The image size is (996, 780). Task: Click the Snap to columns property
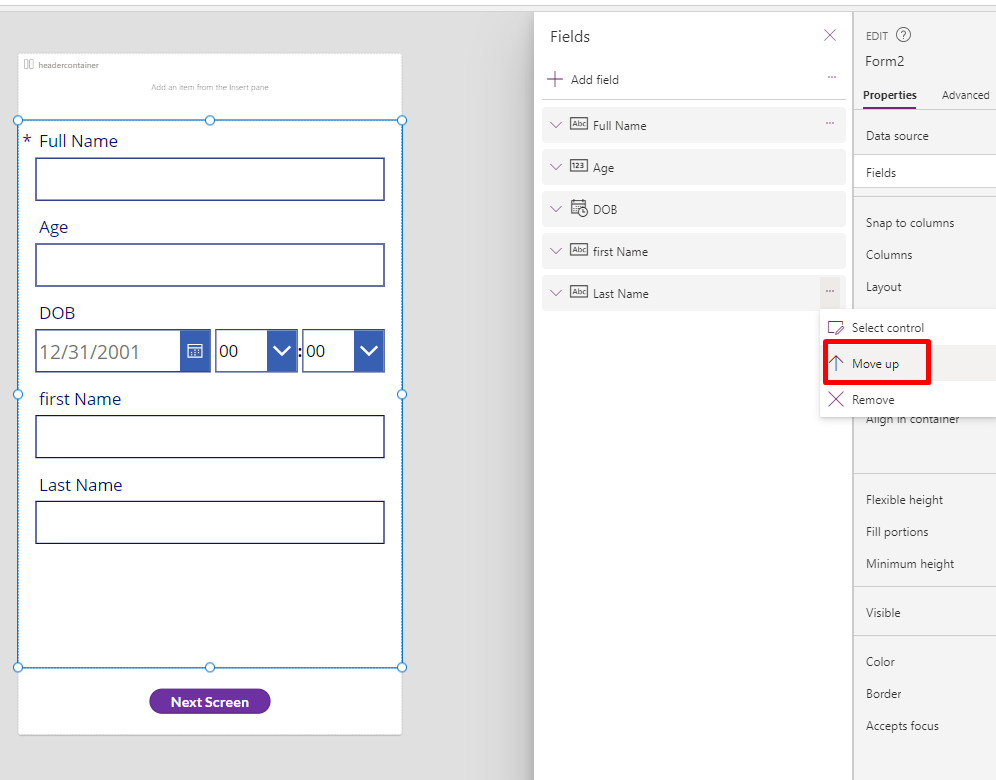coord(910,222)
